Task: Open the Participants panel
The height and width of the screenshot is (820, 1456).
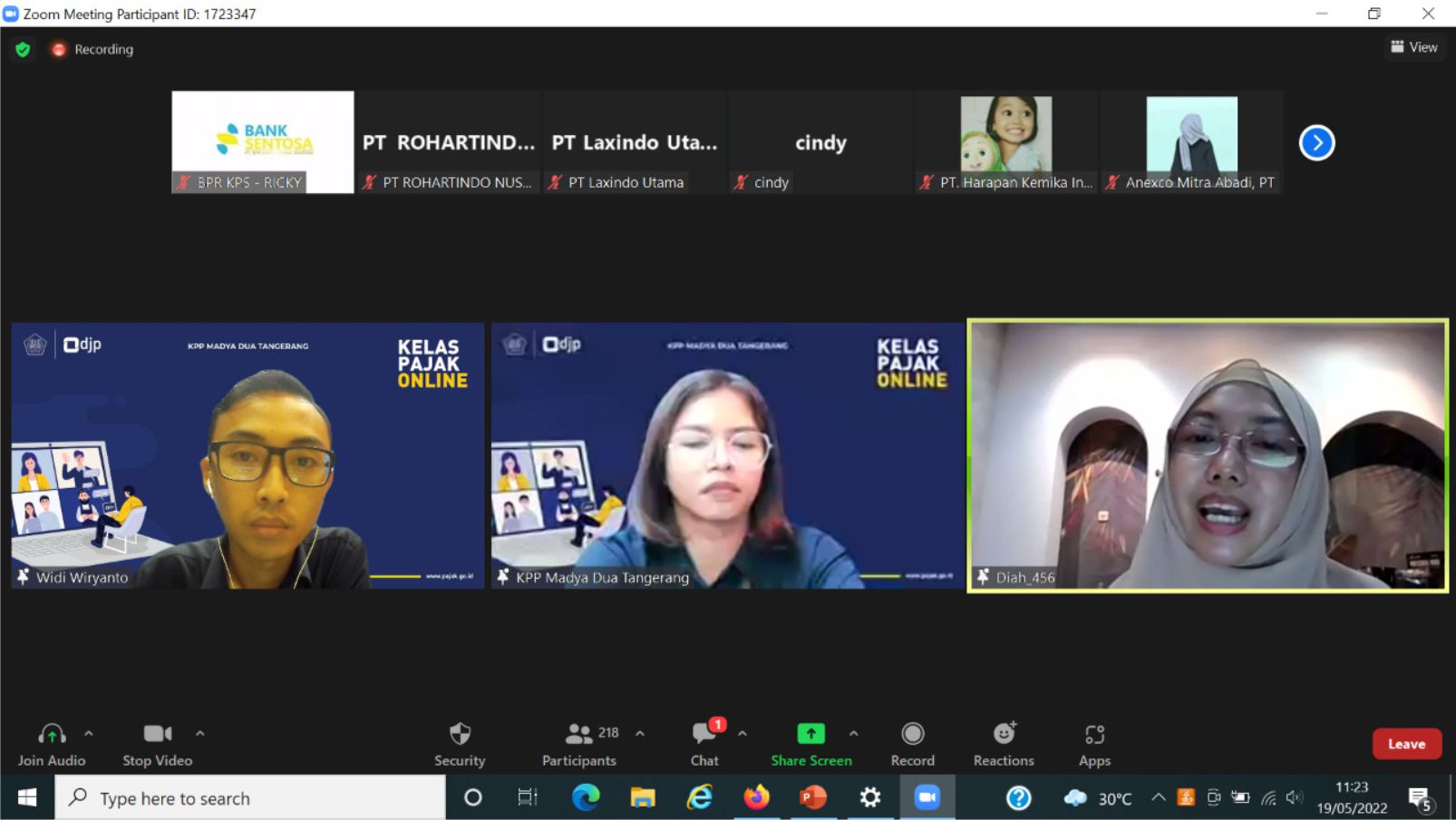Action: pyautogui.click(x=579, y=743)
